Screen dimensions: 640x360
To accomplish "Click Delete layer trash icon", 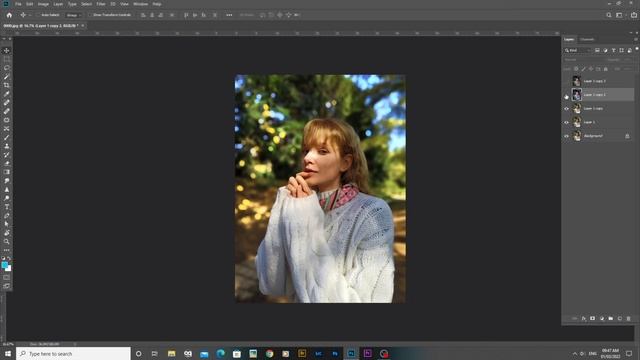I will [629, 318].
